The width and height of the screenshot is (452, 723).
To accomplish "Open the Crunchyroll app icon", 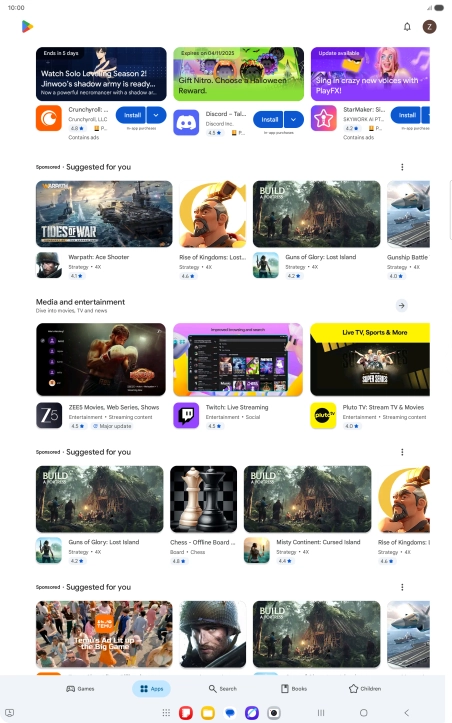I will pos(49,118).
